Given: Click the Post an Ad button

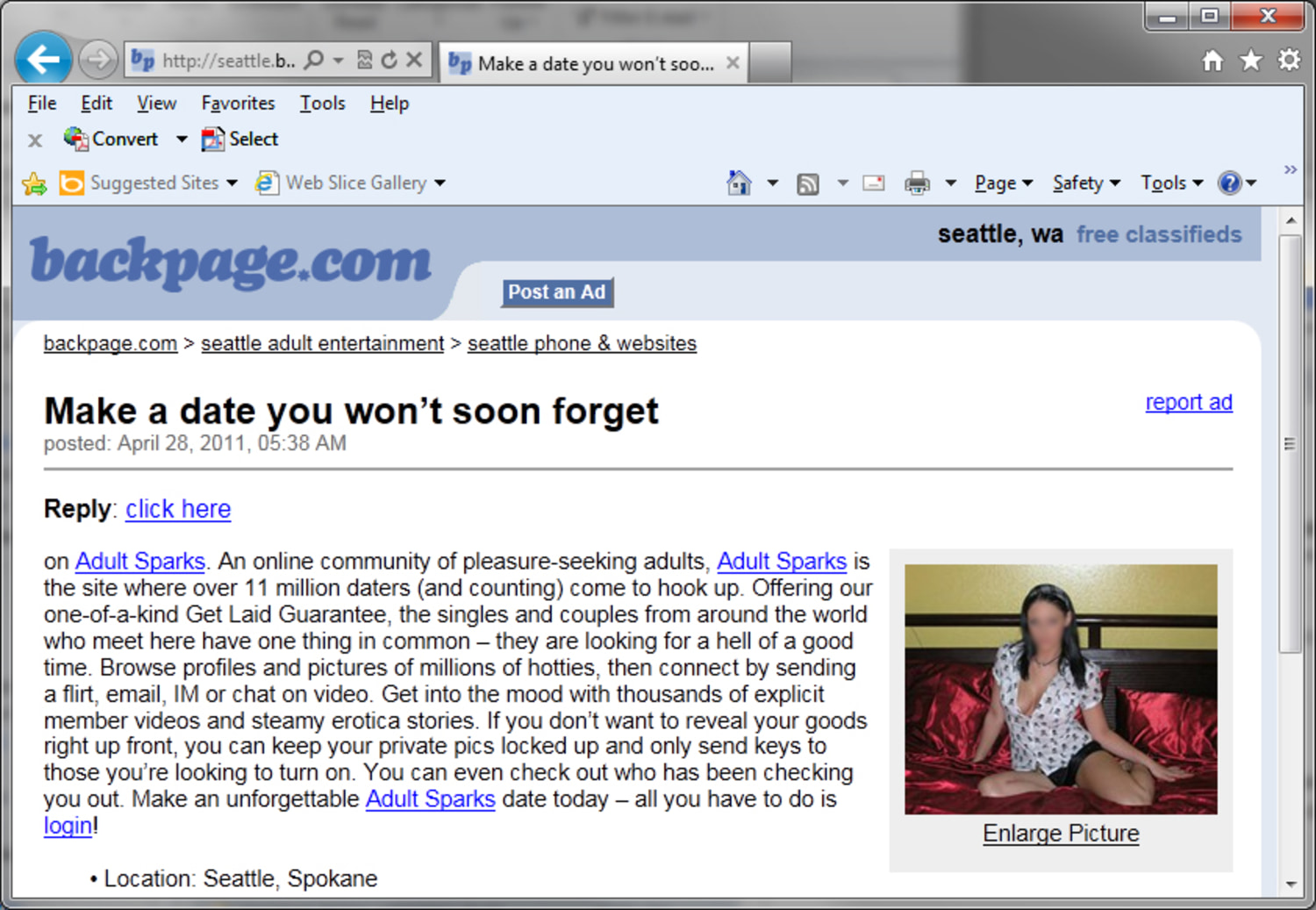Looking at the screenshot, I should coord(557,292).
